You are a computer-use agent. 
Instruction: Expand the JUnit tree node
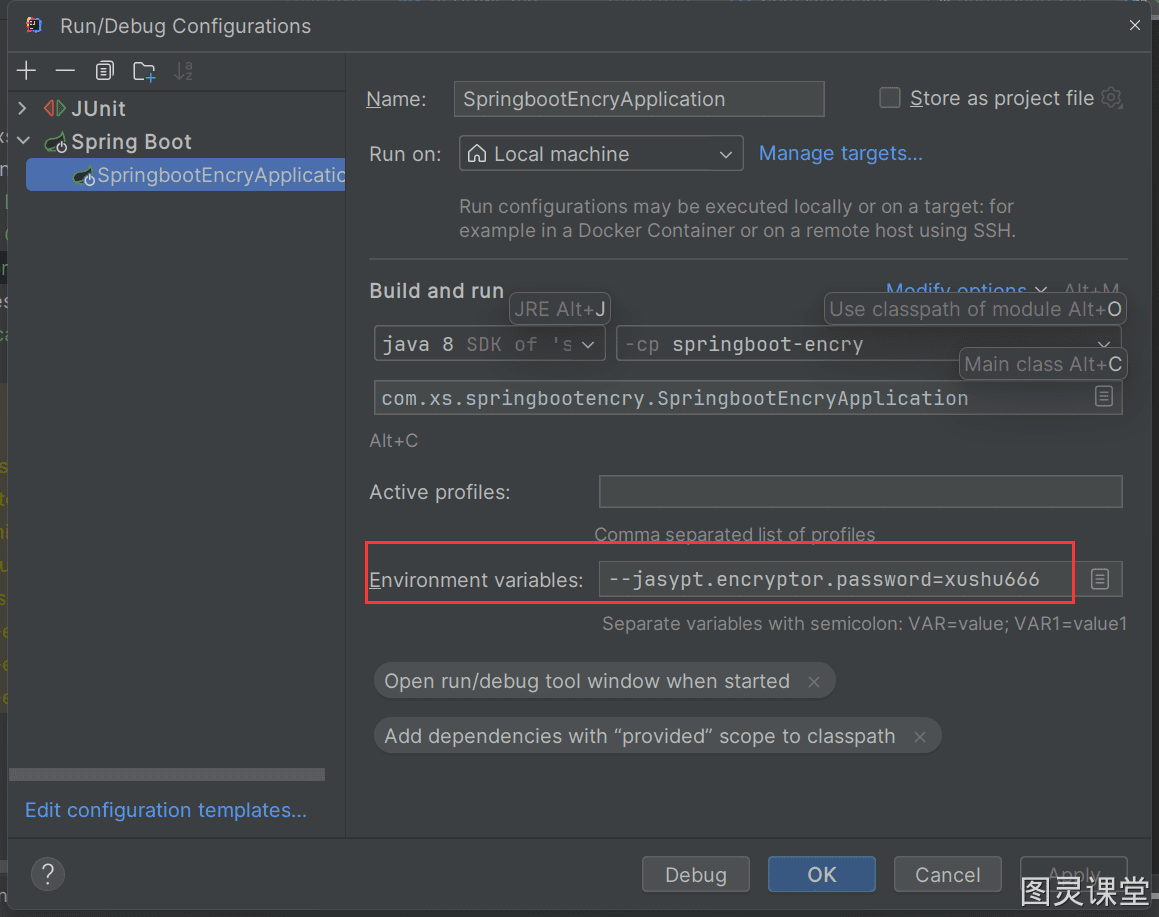pyautogui.click(x=22, y=109)
